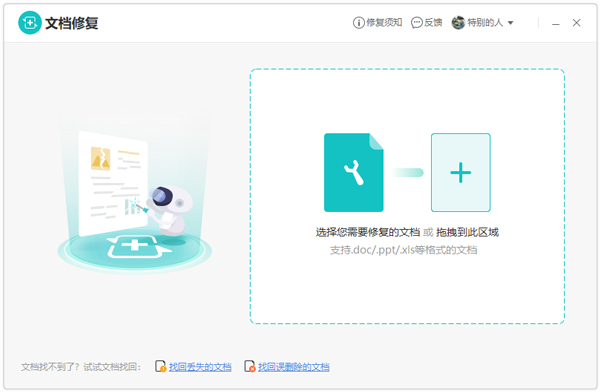The width and height of the screenshot is (600, 392).
Task: Click the plus sign add file box
Action: [461, 172]
